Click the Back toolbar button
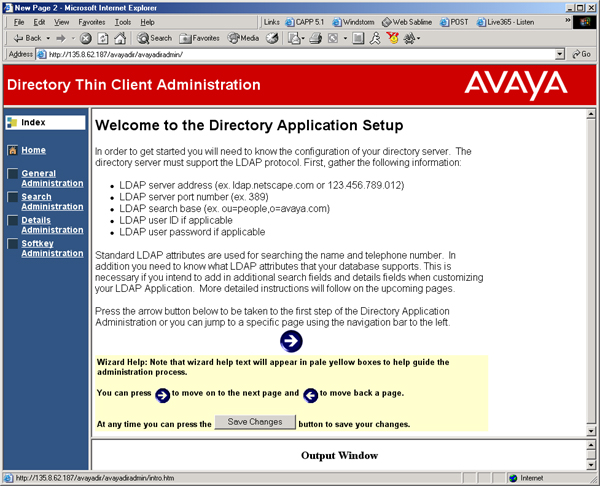The image size is (600, 486). (x=27, y=38)
